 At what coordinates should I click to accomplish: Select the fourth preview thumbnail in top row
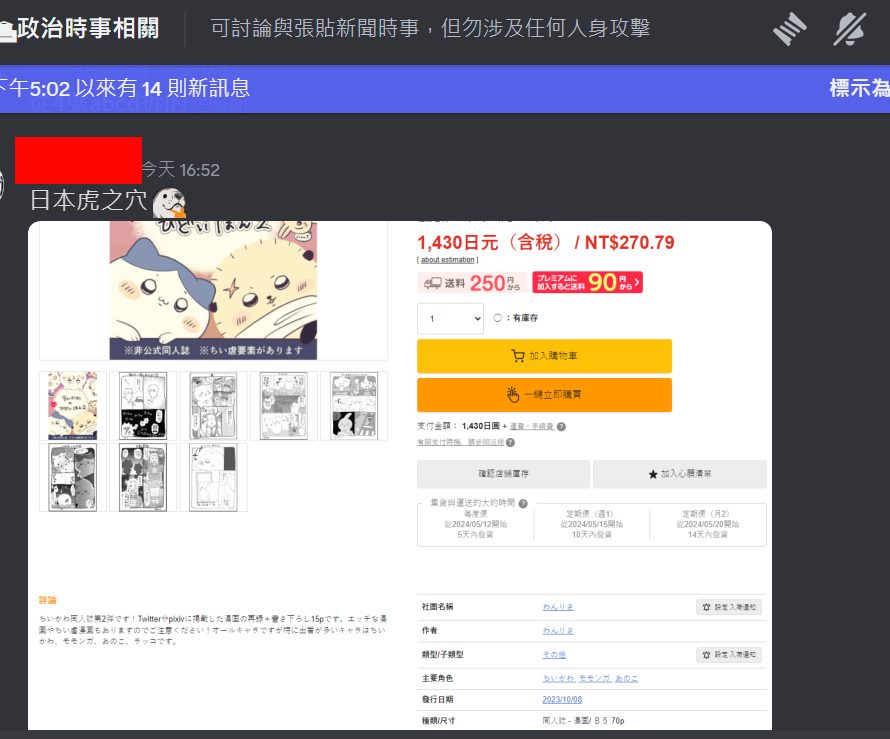click(x=284, y=406)
